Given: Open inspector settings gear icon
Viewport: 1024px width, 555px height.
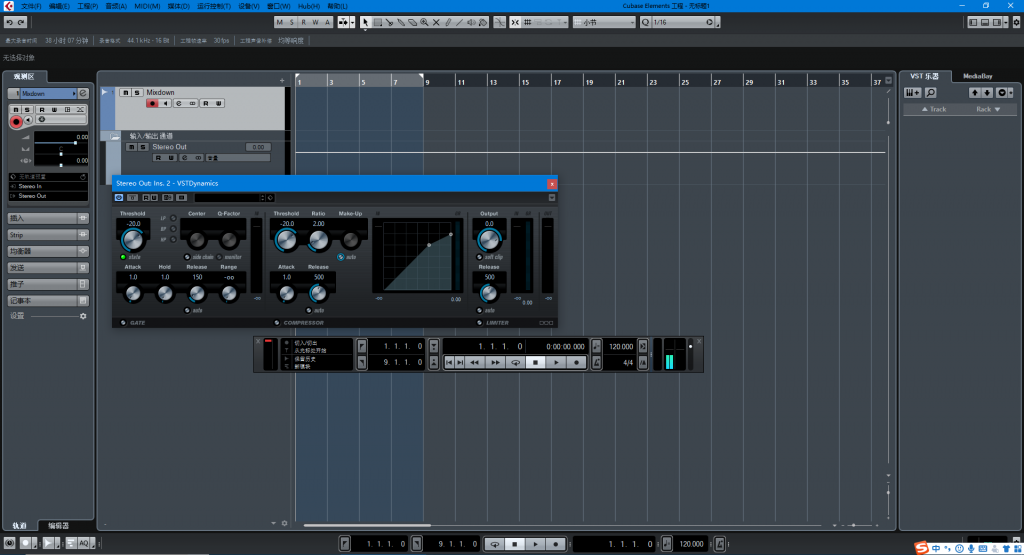Looking at the screenshot, I should (83, 316).
